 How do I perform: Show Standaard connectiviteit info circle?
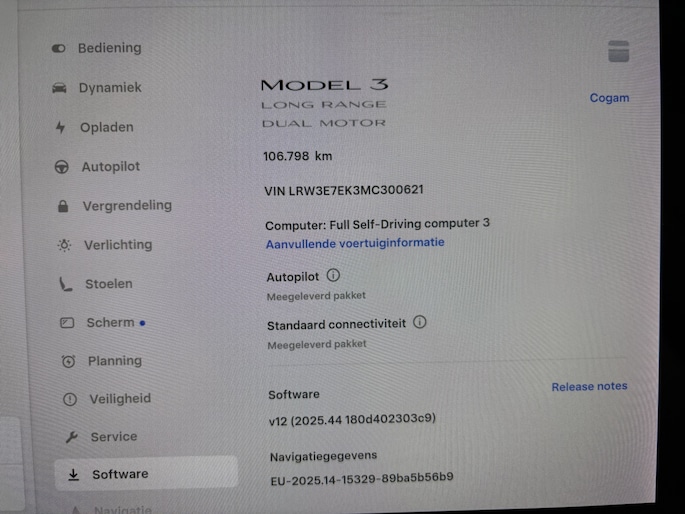tap(420, 322)
